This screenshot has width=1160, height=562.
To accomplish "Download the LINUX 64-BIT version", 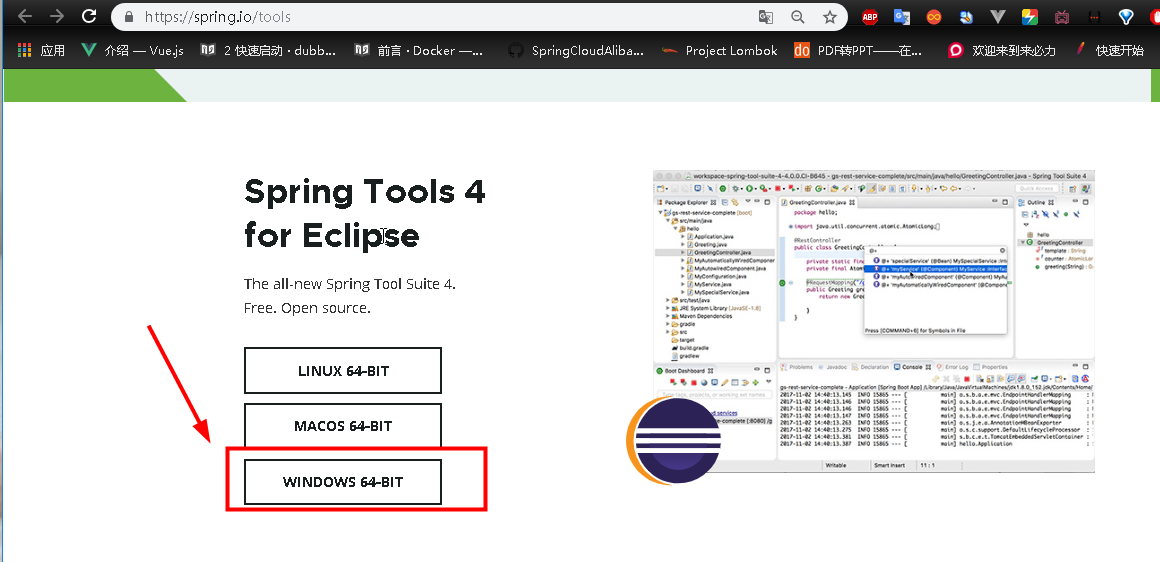I will [343, 370].
